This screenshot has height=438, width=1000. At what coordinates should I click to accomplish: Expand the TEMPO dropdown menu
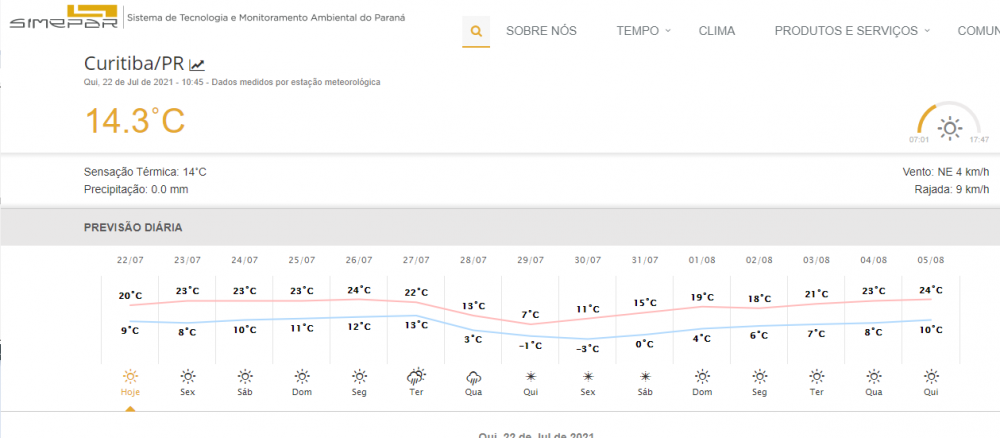(643, 31)
